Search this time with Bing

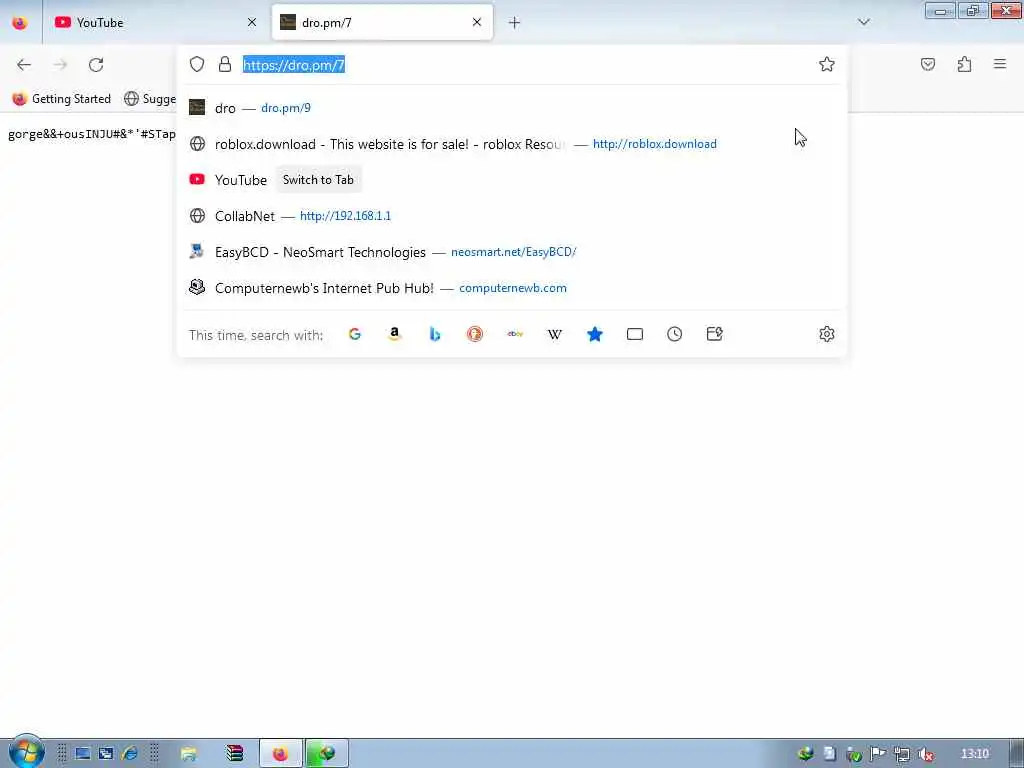tap(435, 334)
